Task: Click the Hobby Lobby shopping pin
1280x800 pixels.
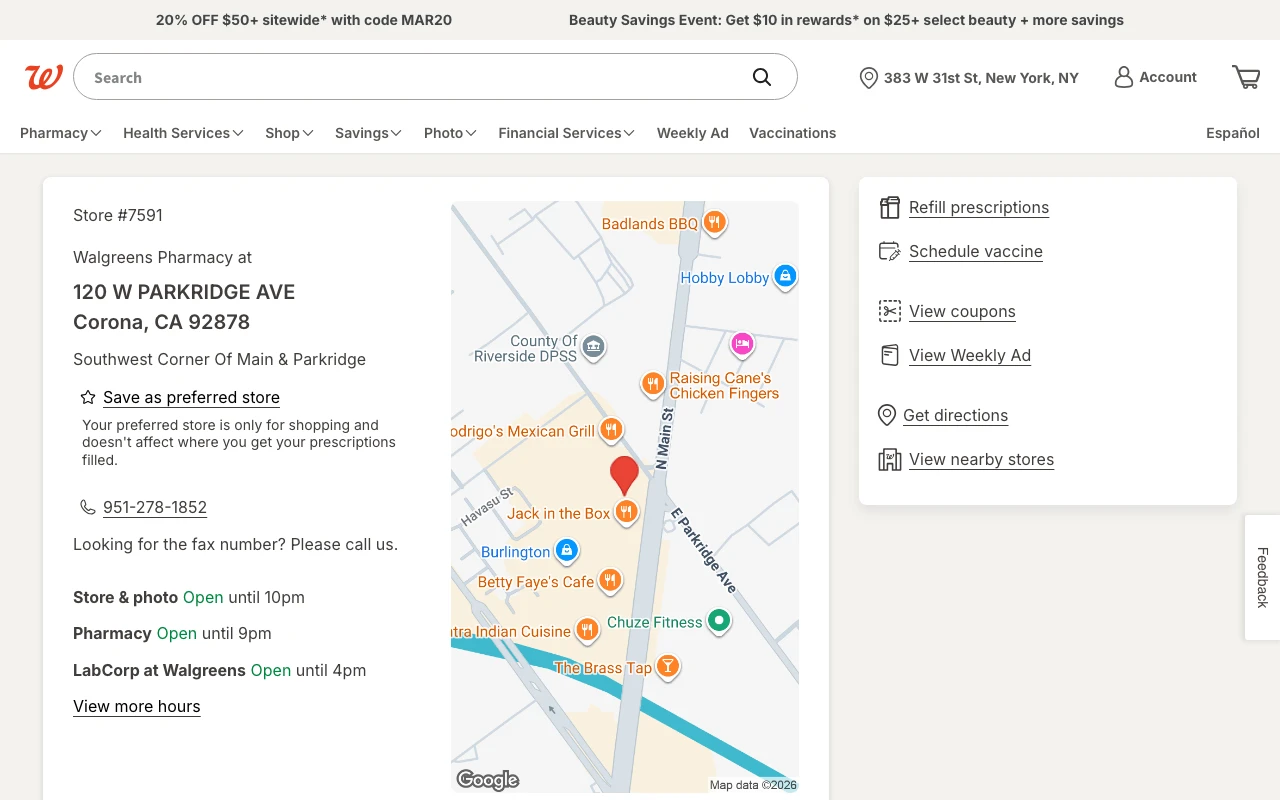Action: [x=786, y=275]
